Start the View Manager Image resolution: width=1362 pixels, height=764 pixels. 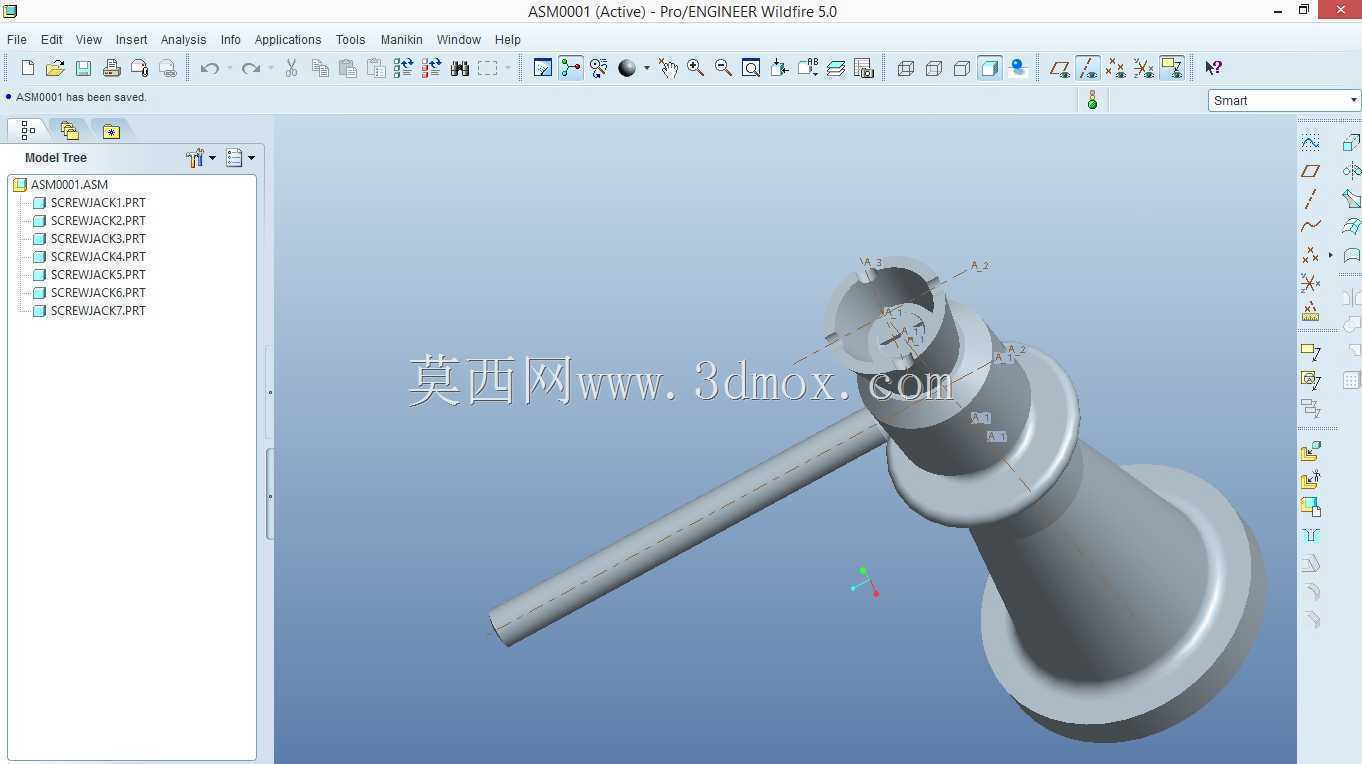pyautogui.click(x=864, y=68)
